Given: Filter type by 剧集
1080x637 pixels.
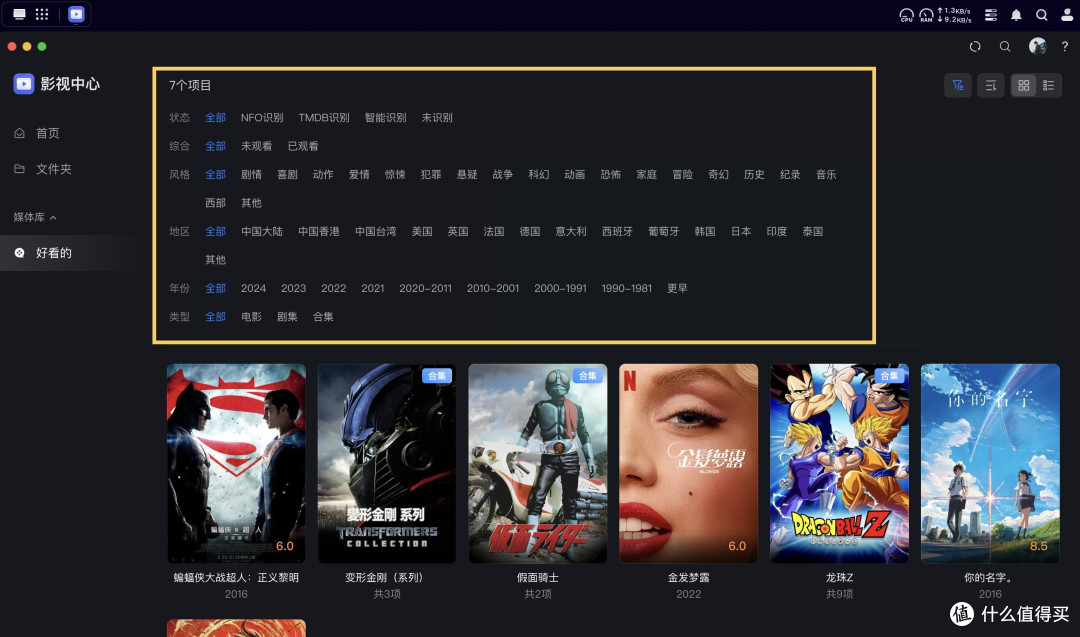Looking at the screenshot, I should 287,317.
